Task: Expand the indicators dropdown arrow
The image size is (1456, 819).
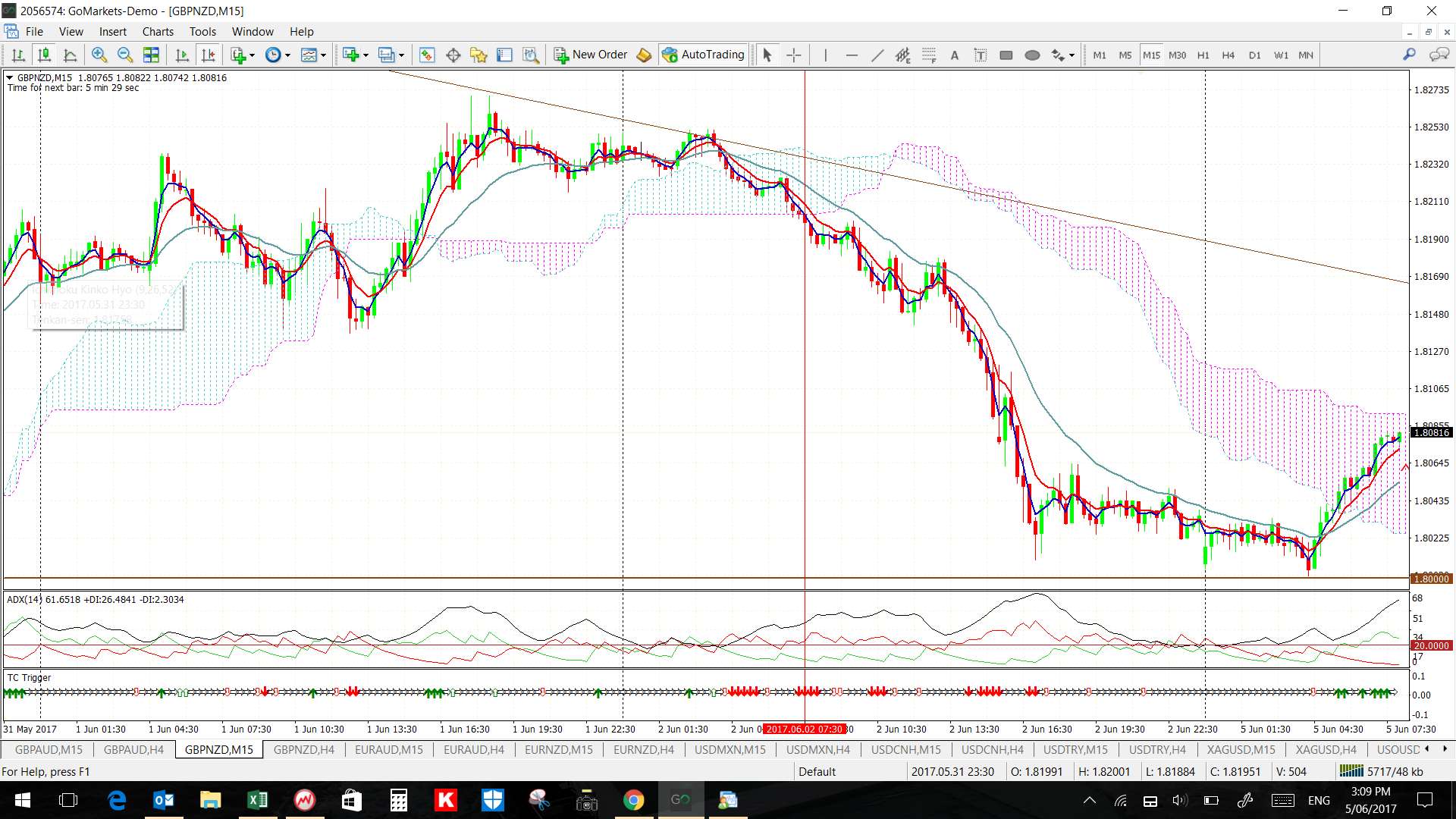Action: click(x=252, y=55)
